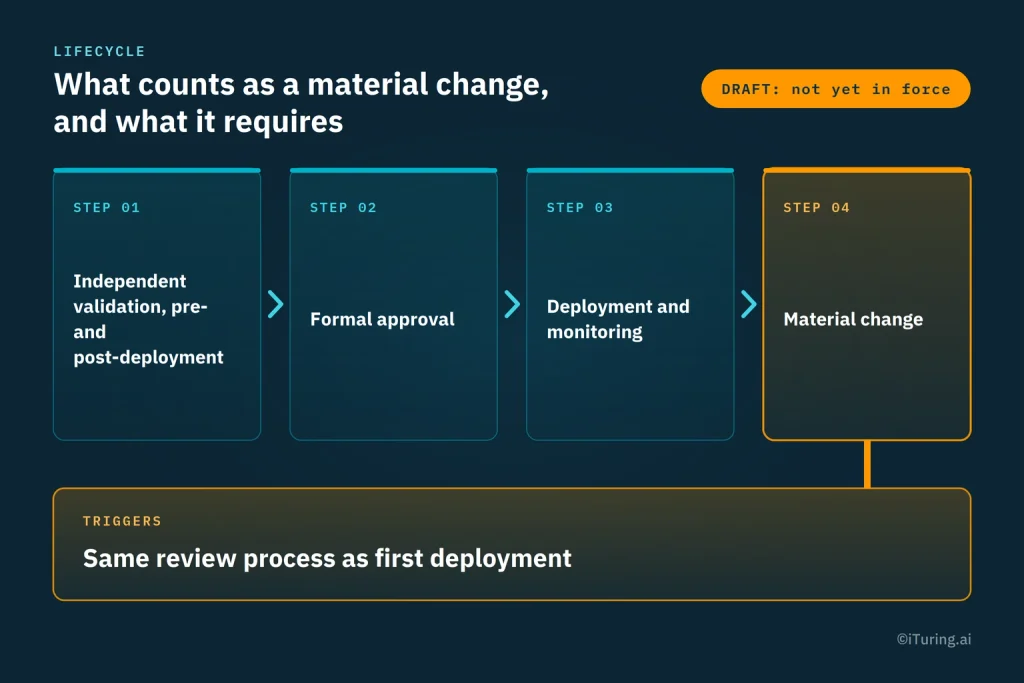Select the orange STEP 04 label

[x=816, y=208]
